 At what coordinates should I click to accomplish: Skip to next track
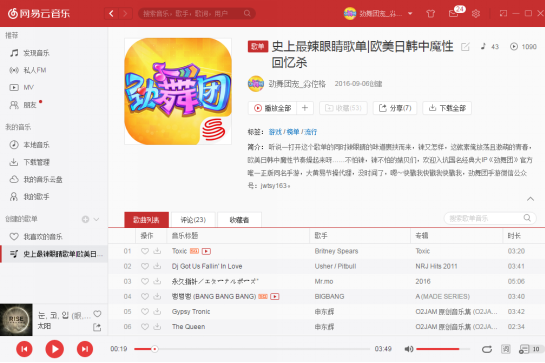[x=85, y=349]
